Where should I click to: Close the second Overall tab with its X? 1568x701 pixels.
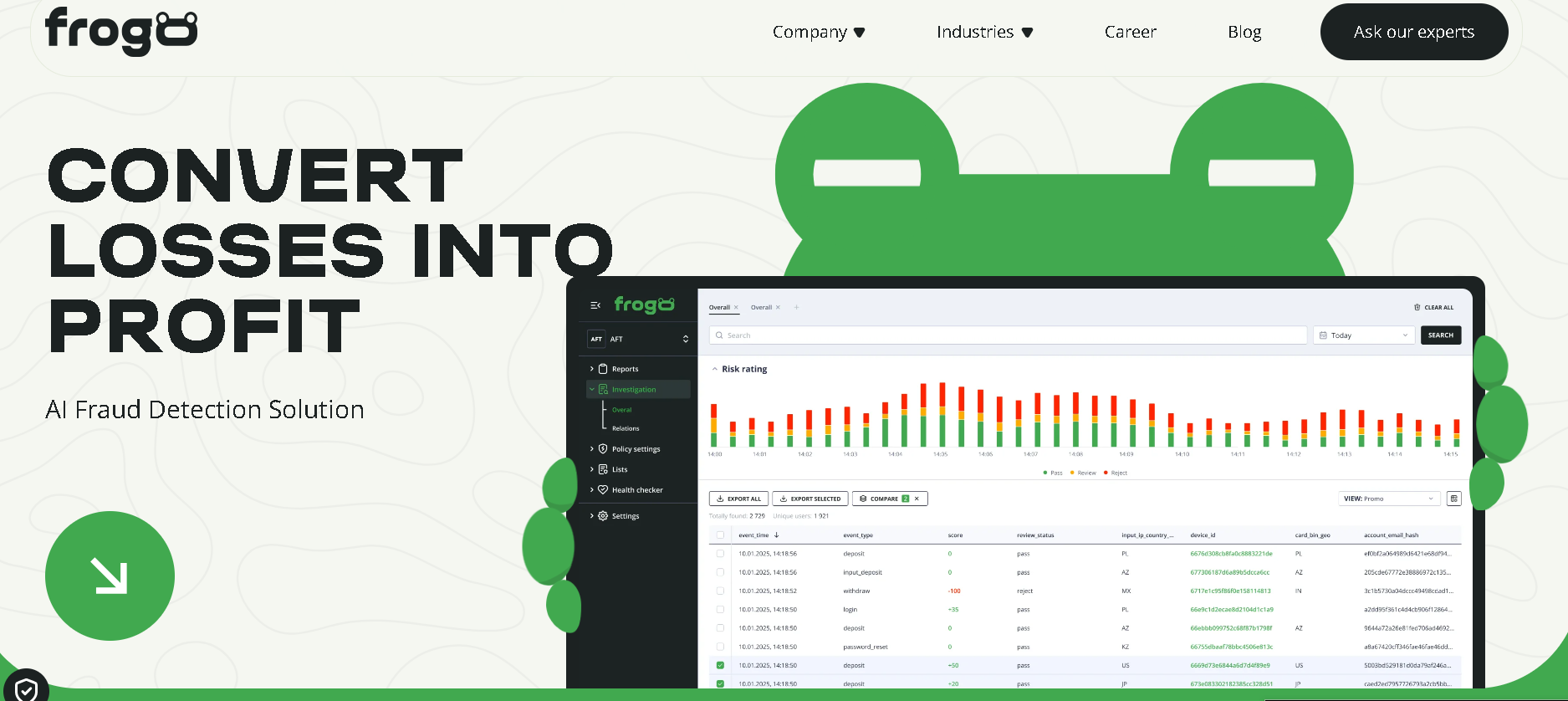(x=778, y=307)
